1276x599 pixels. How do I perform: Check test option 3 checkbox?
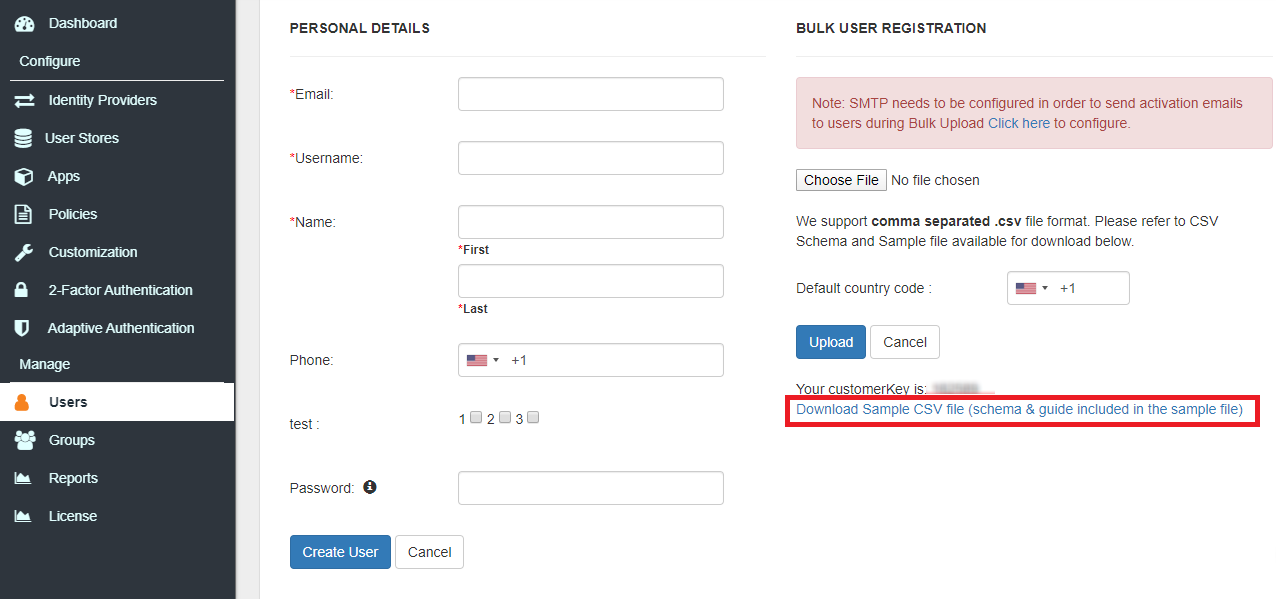click(533, 418)
